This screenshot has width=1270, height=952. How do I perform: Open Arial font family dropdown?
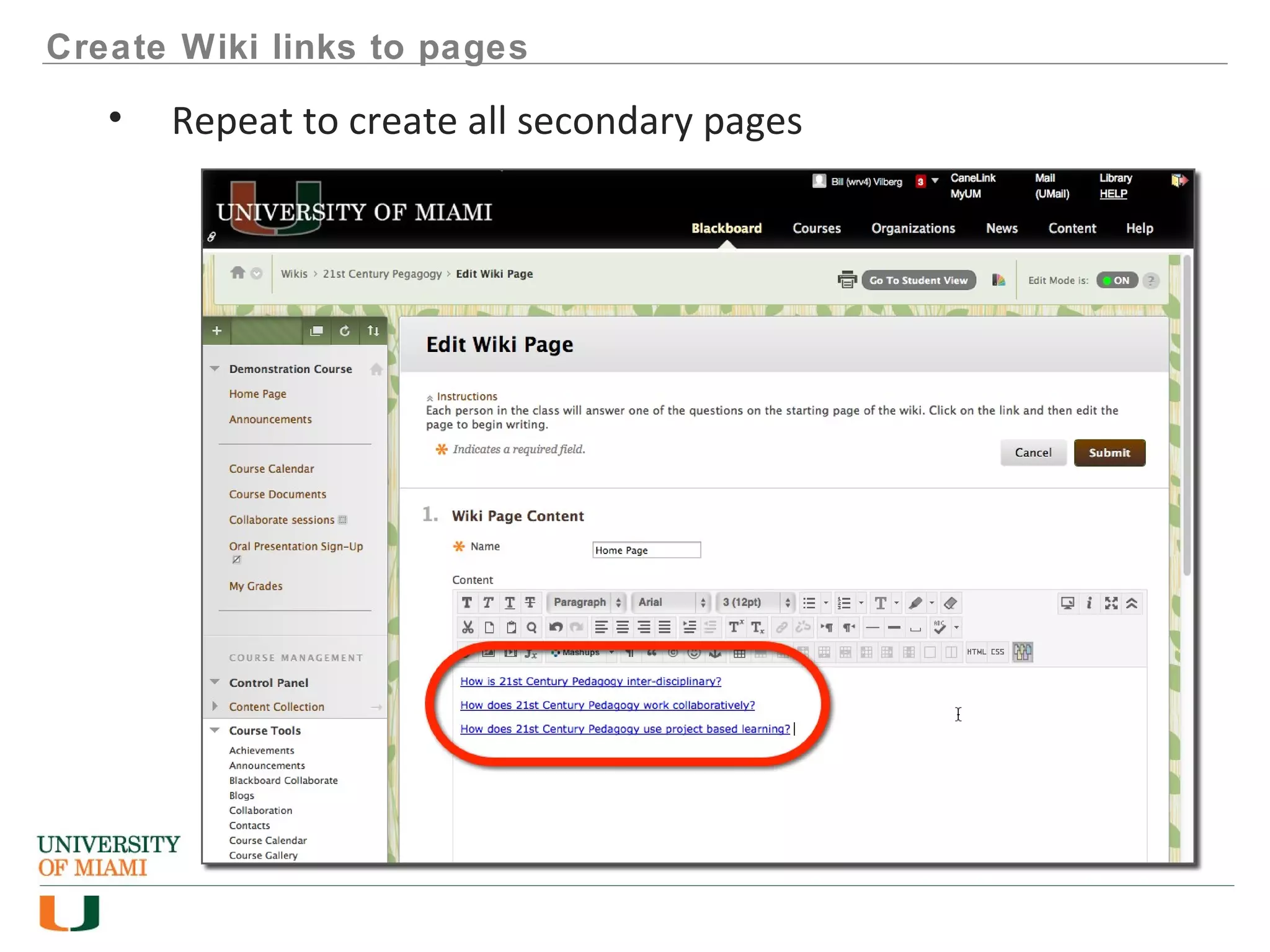pyautogui.click(x=670, y=602)
